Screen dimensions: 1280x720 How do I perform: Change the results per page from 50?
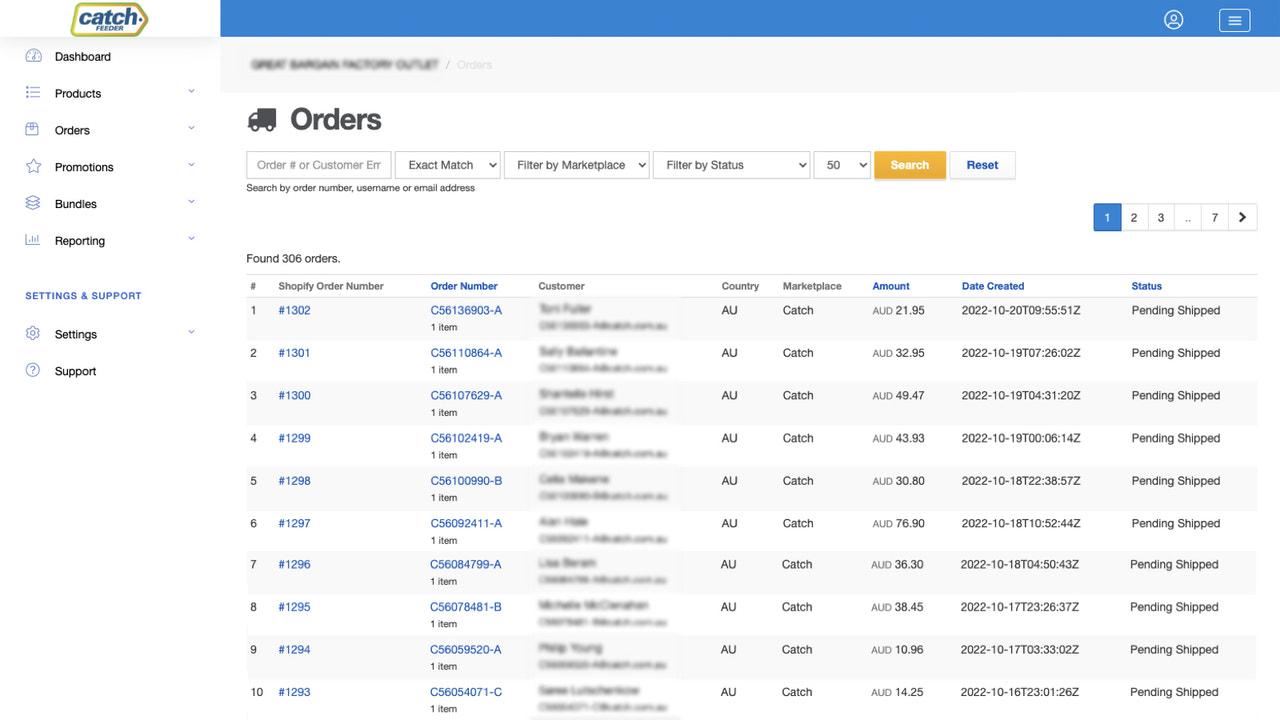pyautogui.click(x=842, y=164)
